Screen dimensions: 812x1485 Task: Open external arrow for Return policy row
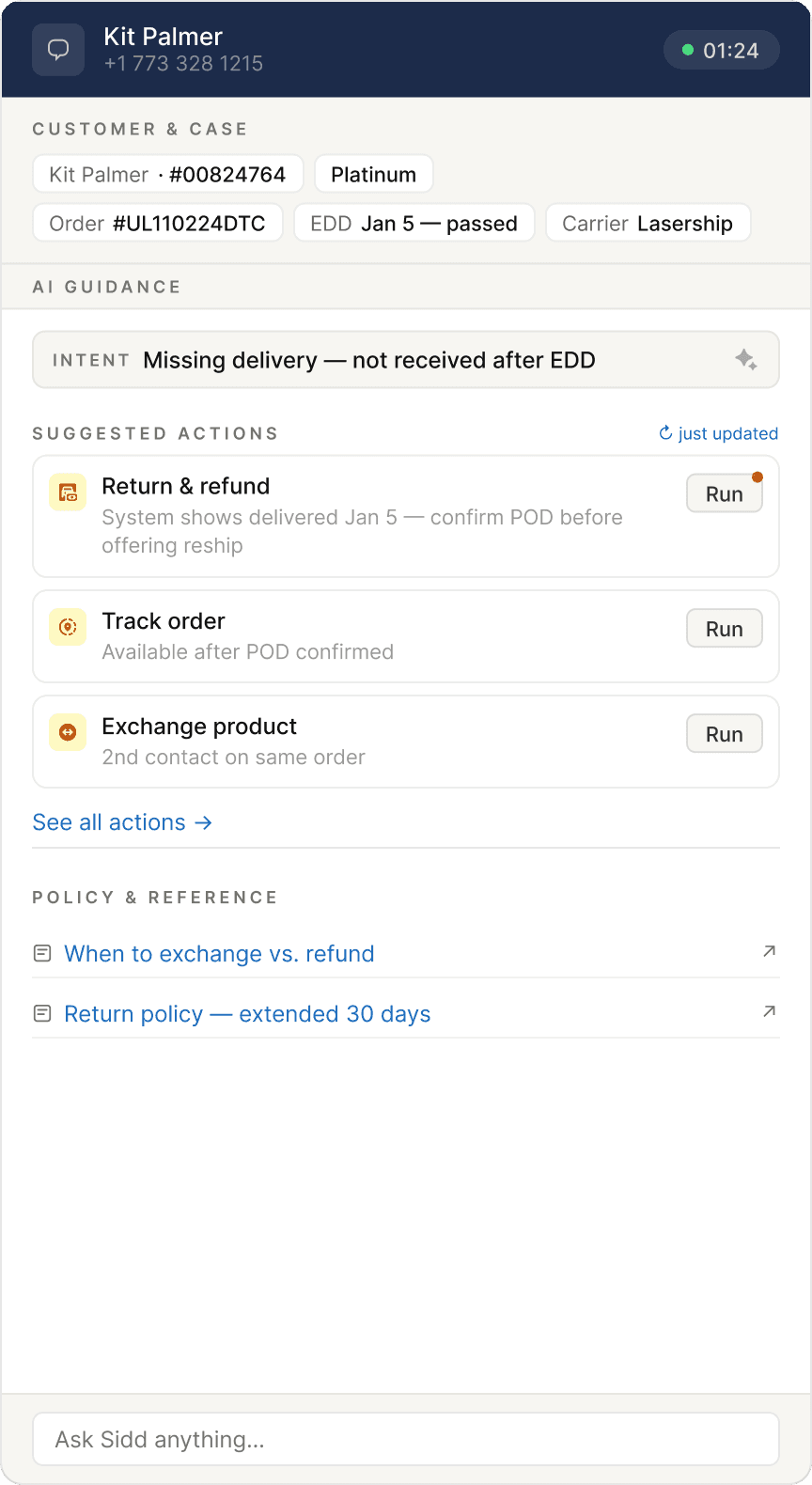[769, 1011]
